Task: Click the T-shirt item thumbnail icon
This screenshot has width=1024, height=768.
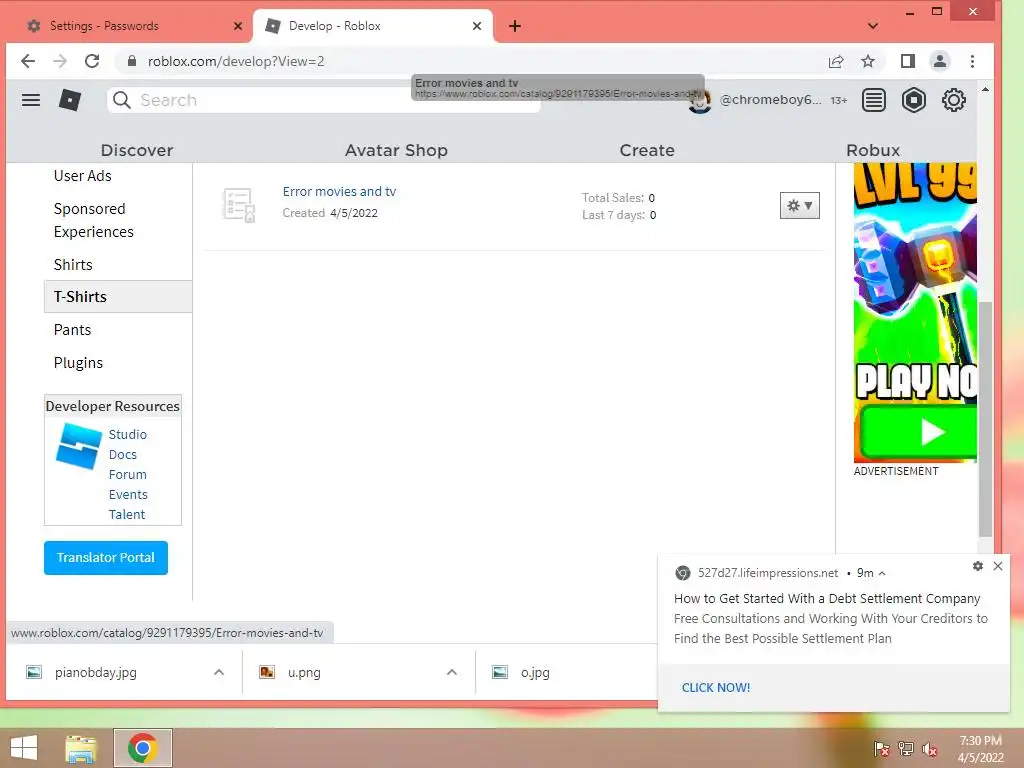Action: pos(238,205)
